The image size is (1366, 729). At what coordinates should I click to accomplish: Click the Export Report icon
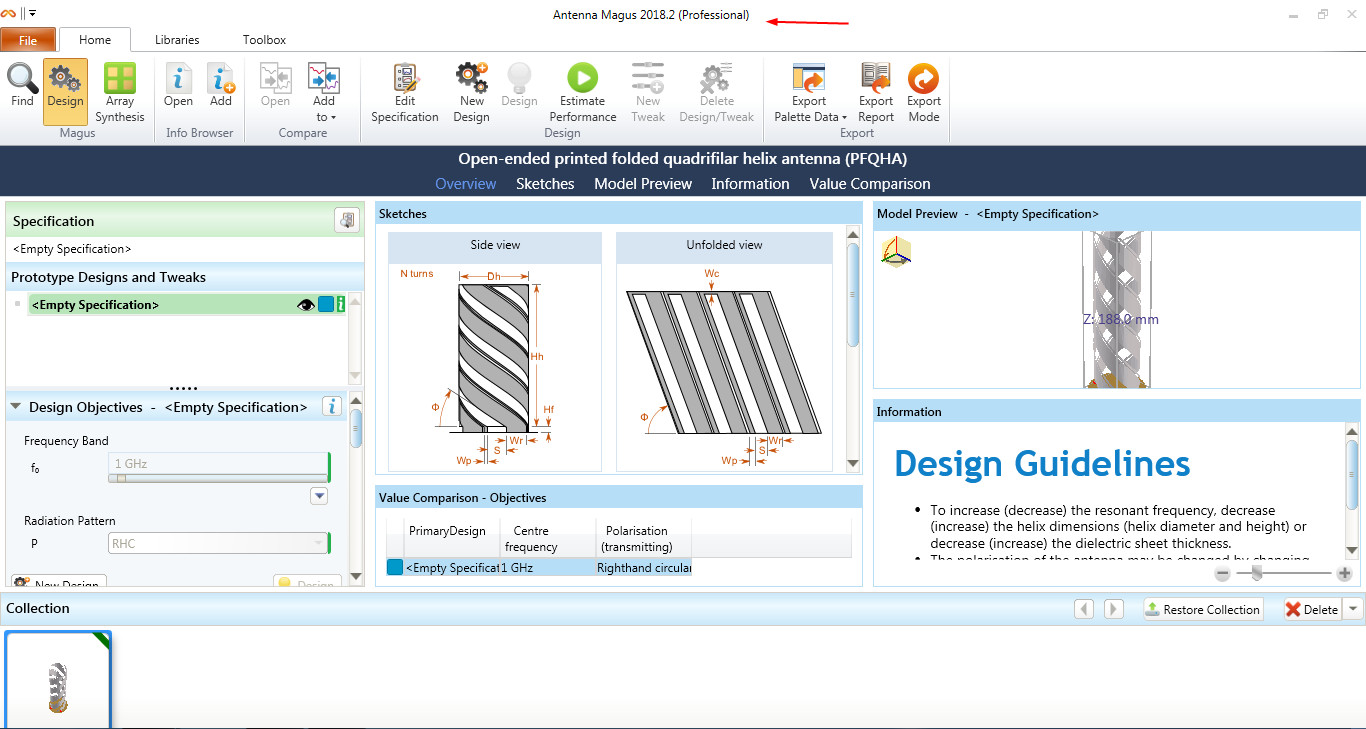[876, 93]
